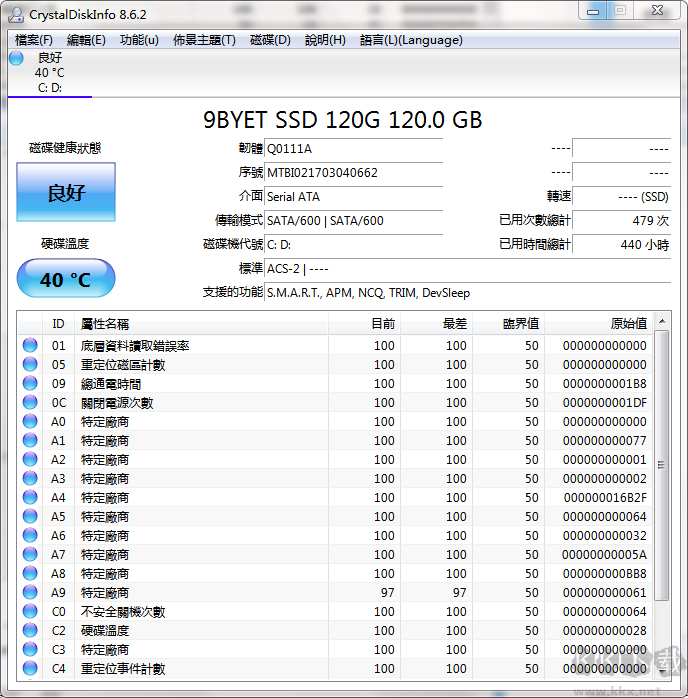Click the 良好 health status button
This screenshot has height=698, width=688.
66,193
